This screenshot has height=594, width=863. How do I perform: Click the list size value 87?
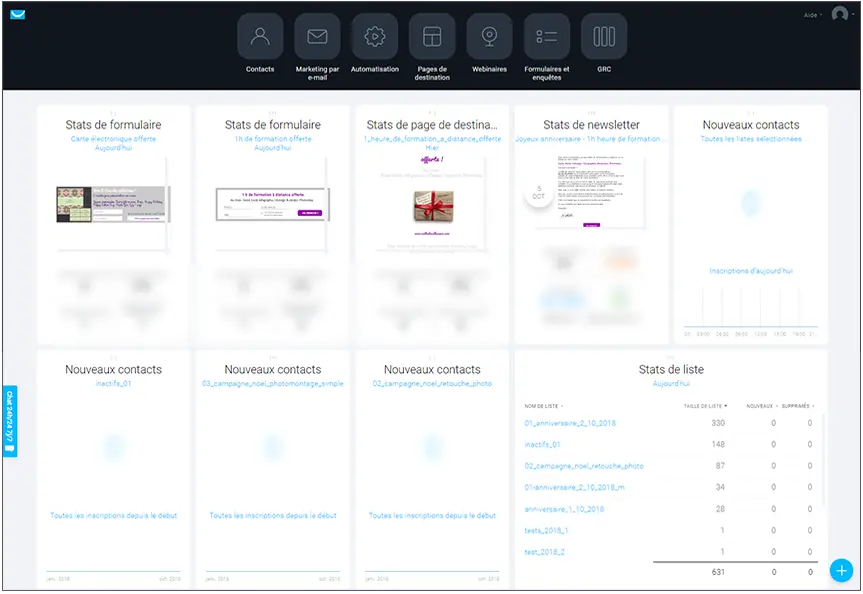click(720, 466)
